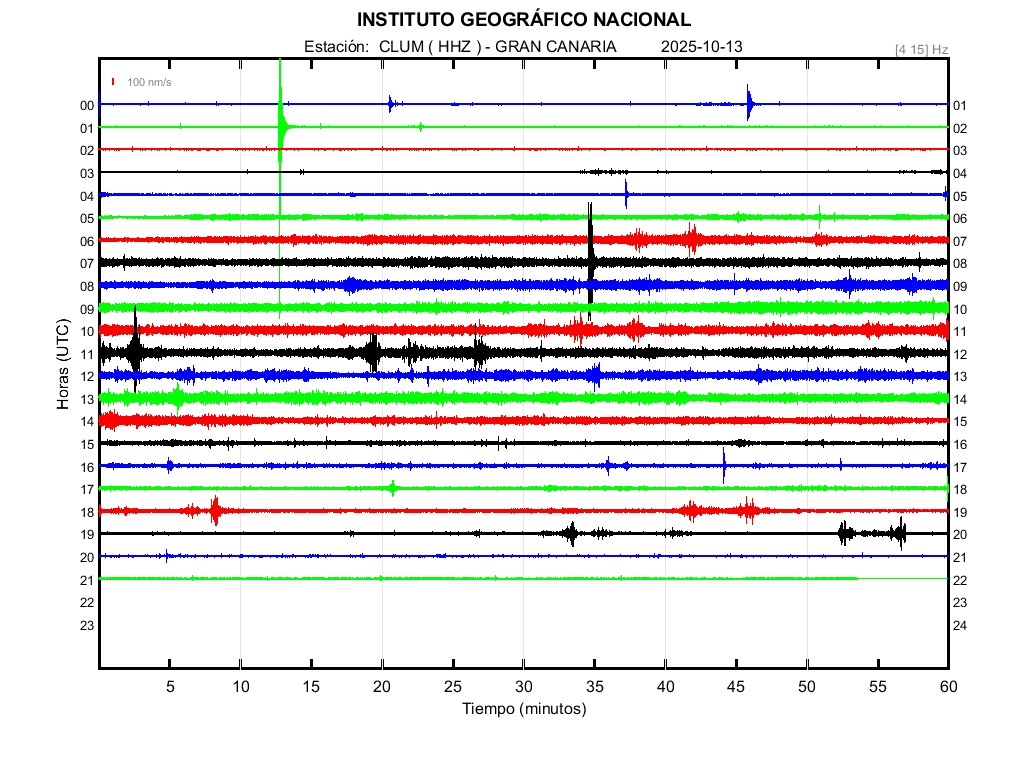Click the date "2025-10-13" in the header
This screenshot has height=768, width=1024.
coord(701,47)
